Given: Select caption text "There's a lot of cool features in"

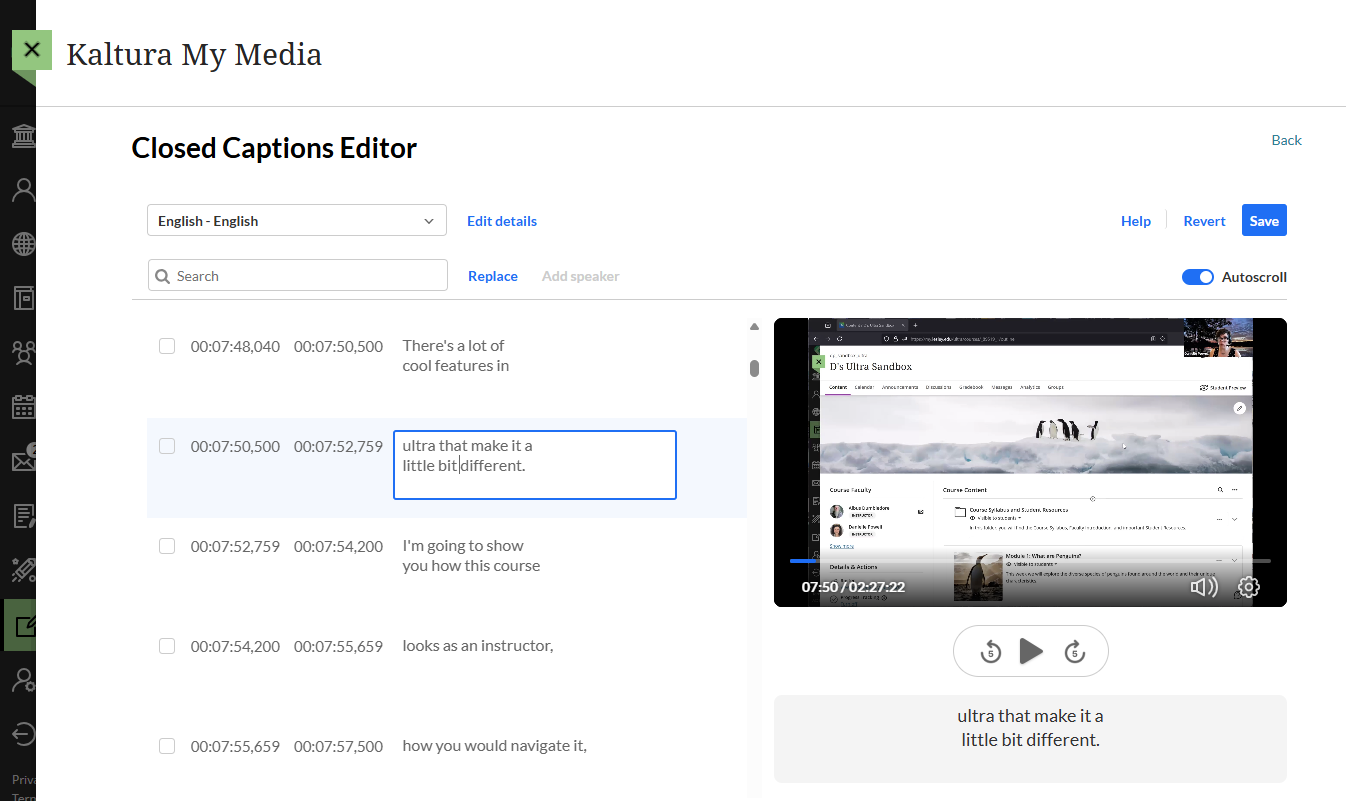Looking at the screenshot, I should [456, 356].
